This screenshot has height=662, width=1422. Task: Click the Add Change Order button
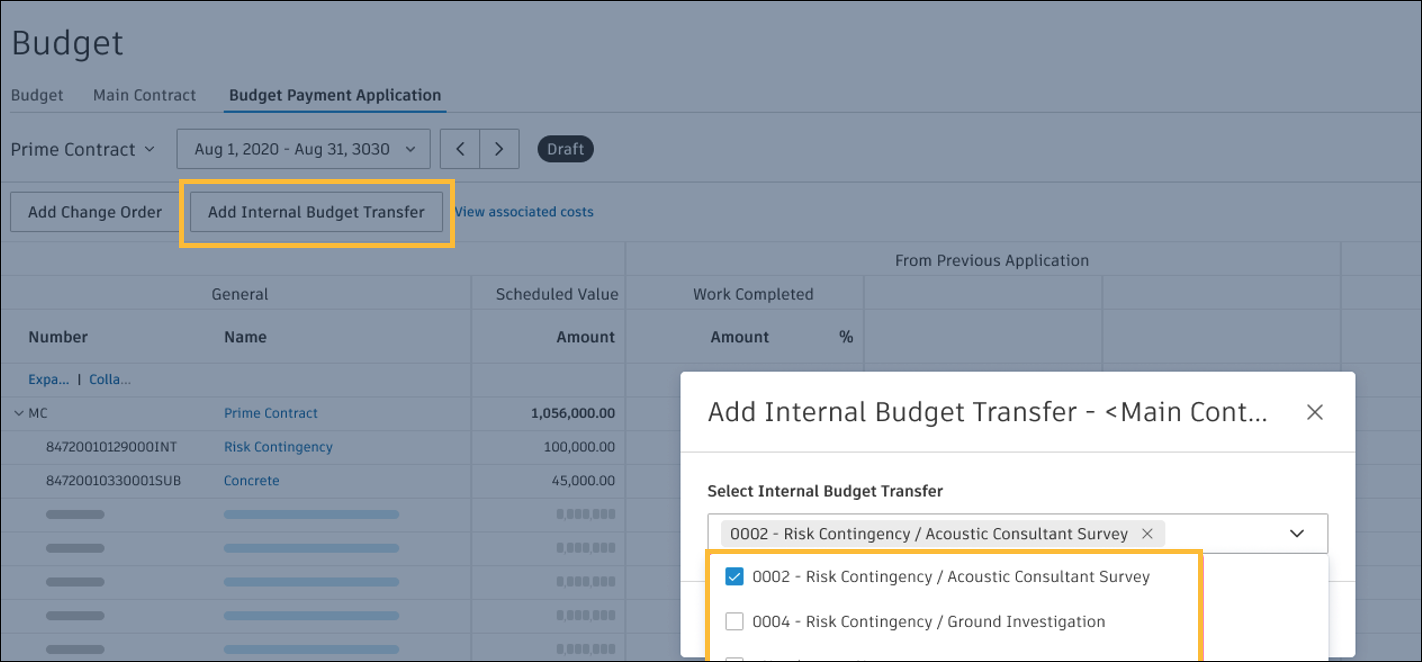tap(95, 212)
